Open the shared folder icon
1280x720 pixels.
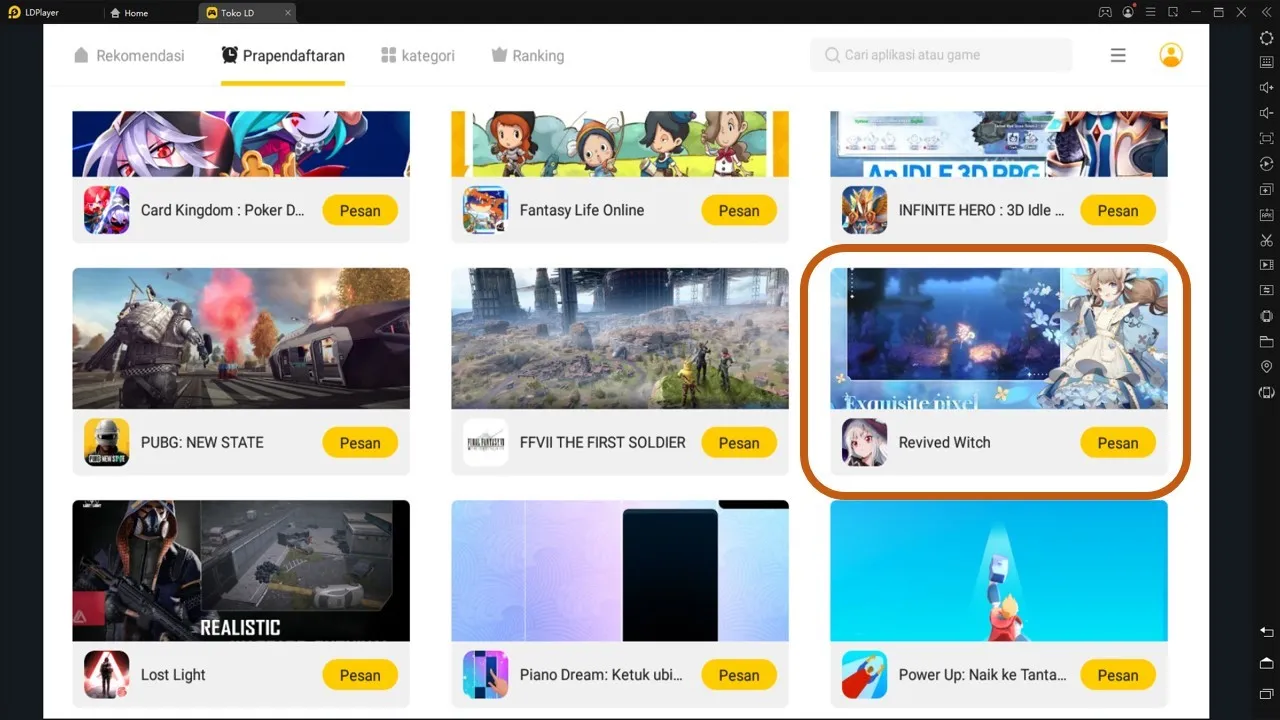[x=1266, y=341]
